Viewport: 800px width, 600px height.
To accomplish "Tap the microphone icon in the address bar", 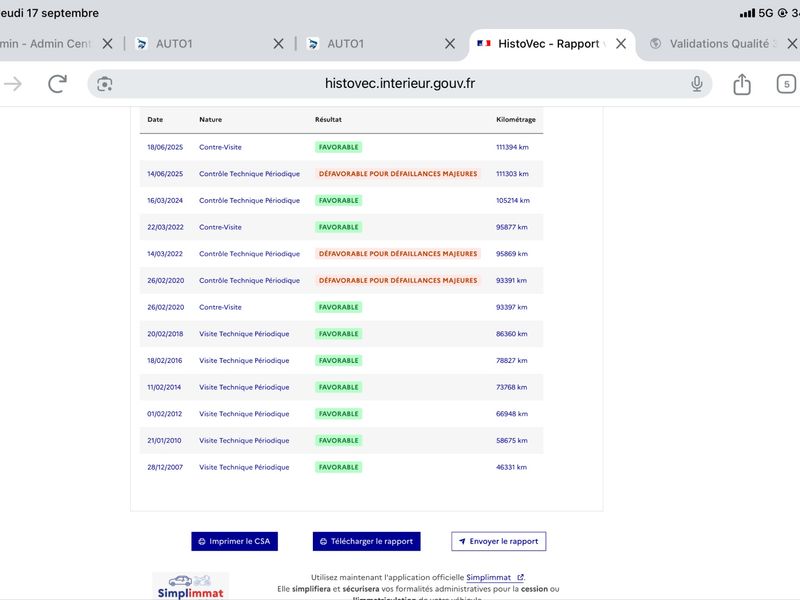I will click(x=696, y=84).
